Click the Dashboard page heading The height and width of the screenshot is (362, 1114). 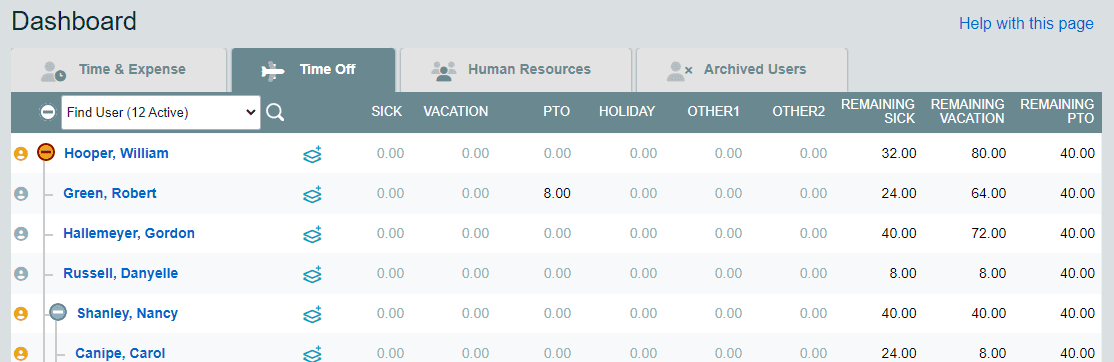point(74,21)
